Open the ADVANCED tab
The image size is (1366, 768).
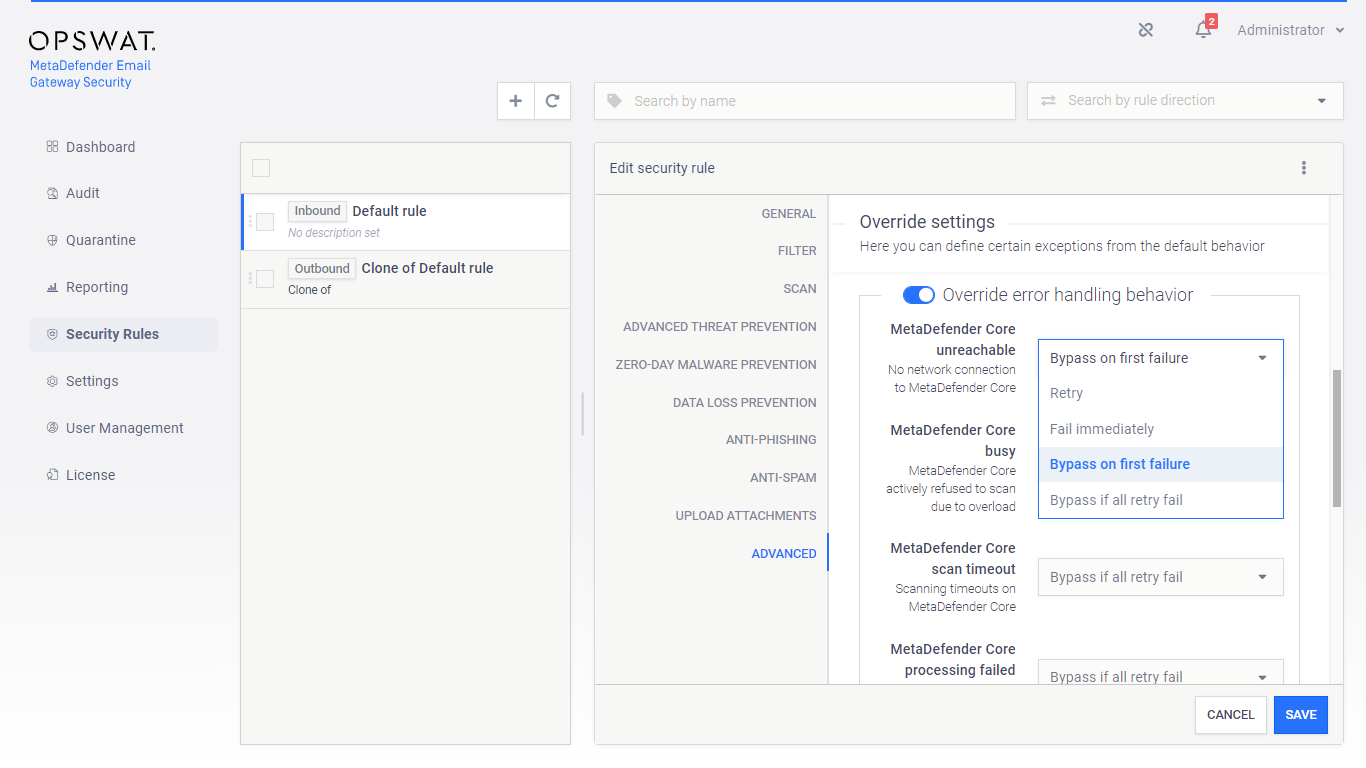[784, 554]
